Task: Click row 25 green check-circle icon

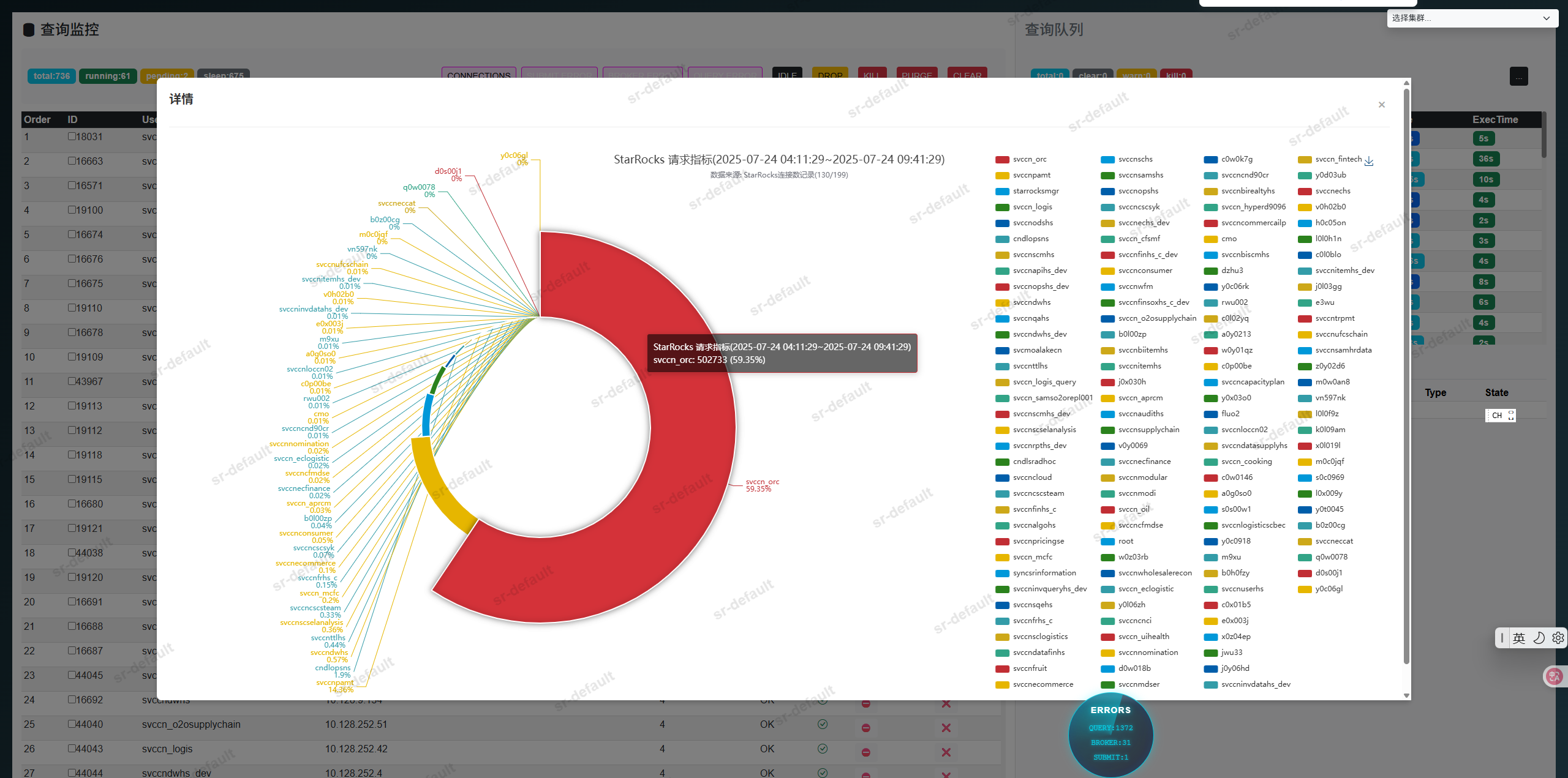Action: [x=823, y=724]
